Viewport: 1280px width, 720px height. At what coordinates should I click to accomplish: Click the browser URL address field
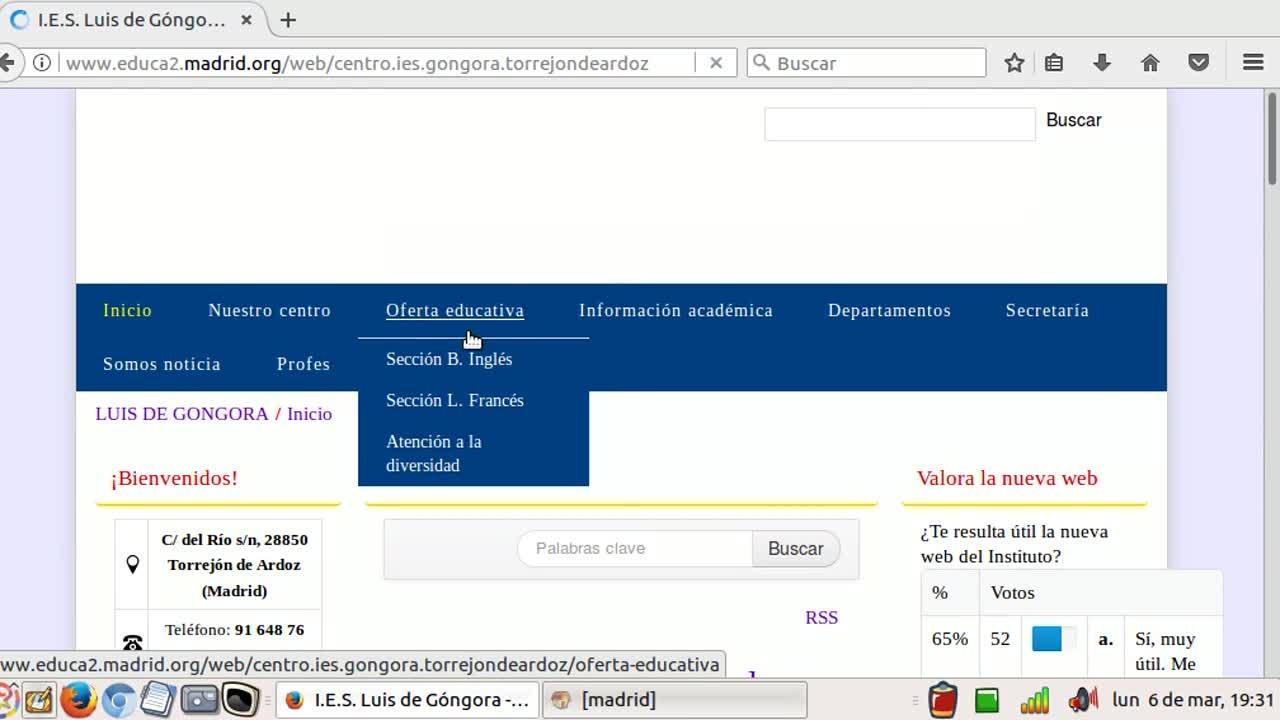pos(376,63)
